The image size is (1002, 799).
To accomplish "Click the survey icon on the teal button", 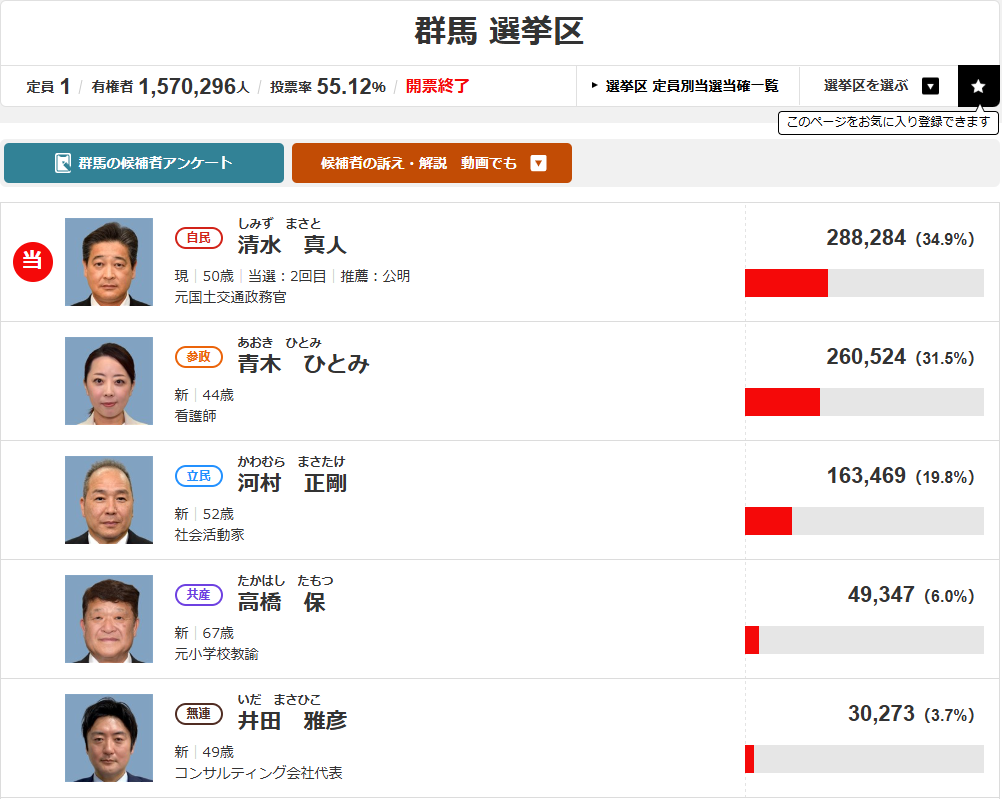I will click(x=63, y=163).
